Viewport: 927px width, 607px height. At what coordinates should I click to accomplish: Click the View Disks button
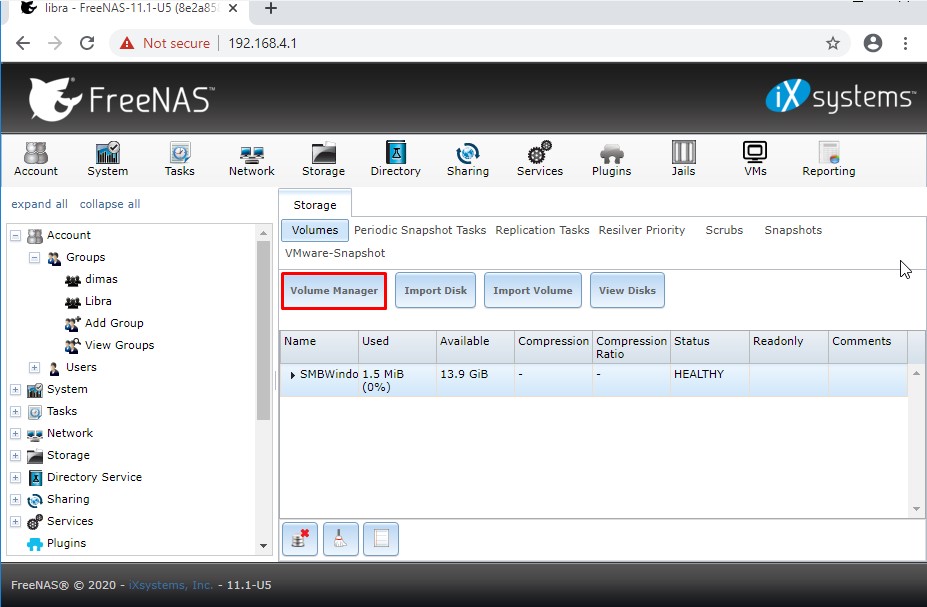(x=627, y=290)
